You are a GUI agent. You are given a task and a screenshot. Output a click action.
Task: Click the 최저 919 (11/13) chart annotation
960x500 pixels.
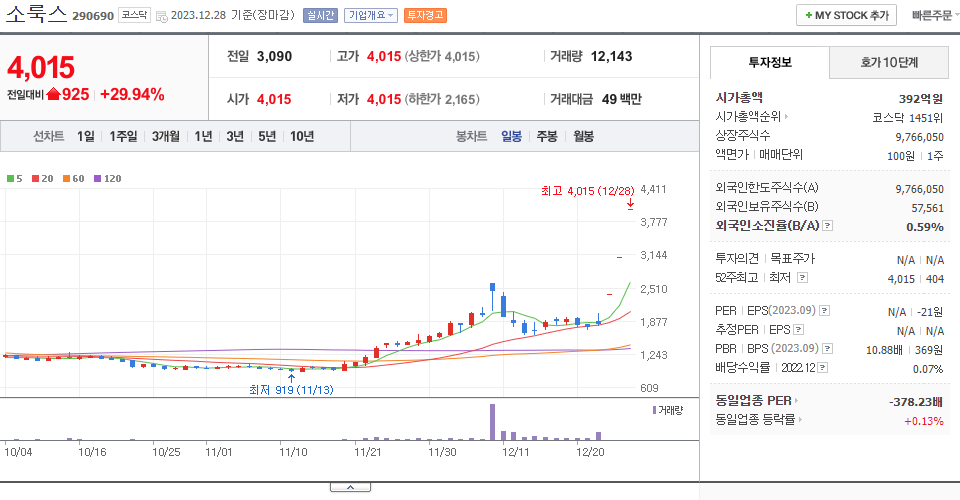[291, 390]
